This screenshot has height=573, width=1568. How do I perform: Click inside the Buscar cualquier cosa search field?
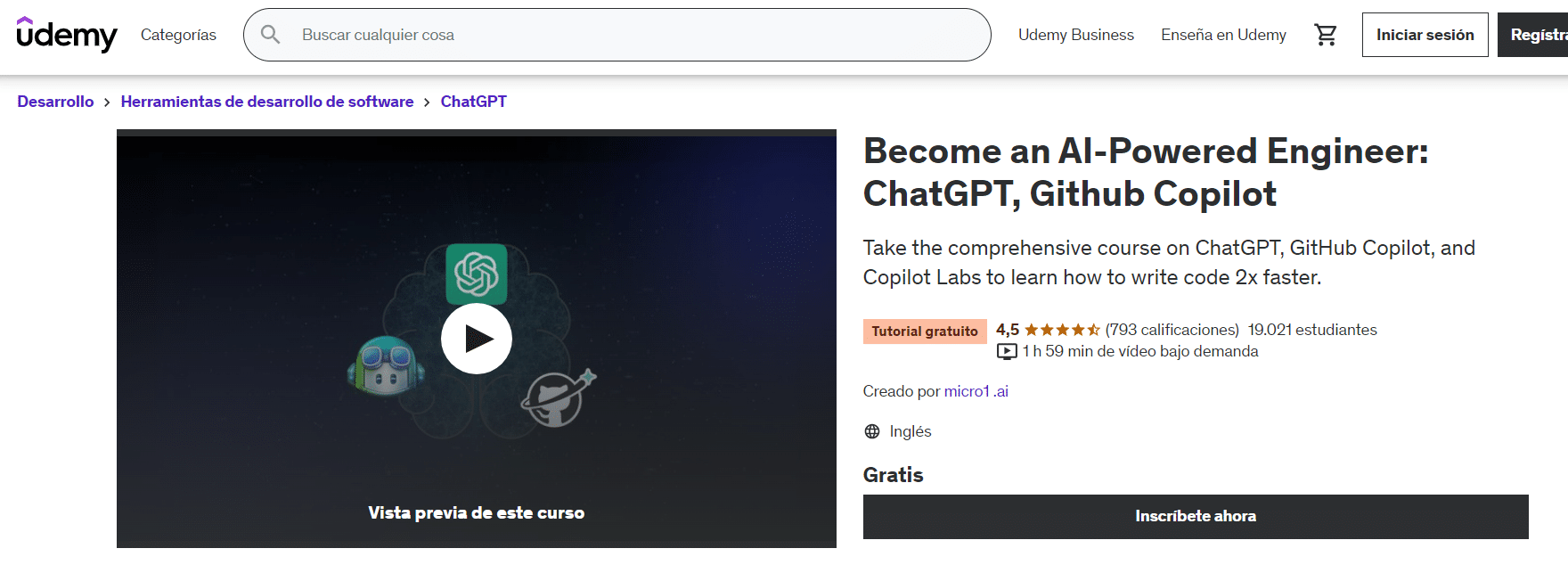coord(445,34)
